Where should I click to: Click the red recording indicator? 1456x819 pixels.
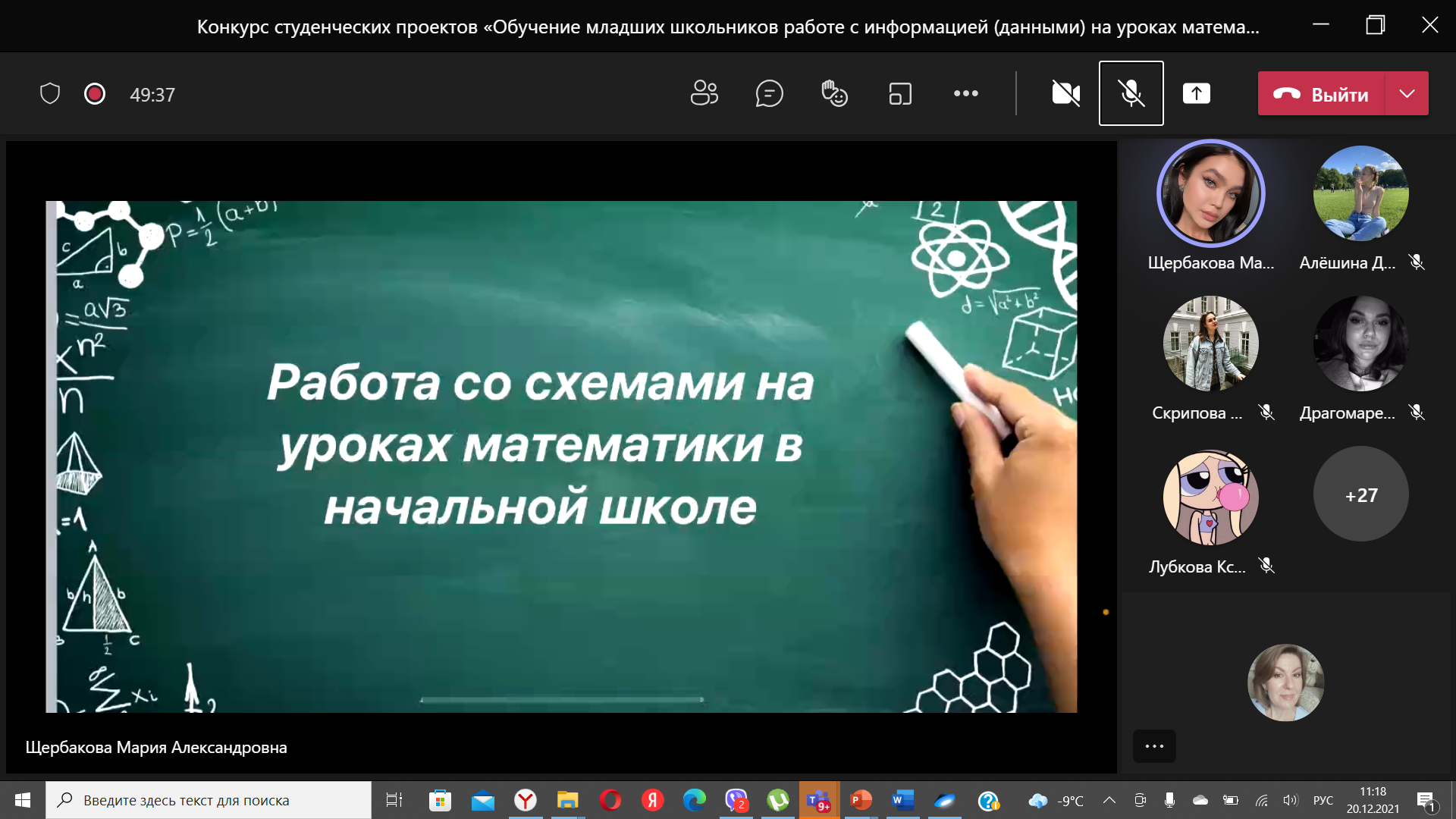pyautogui.click(x=95, y=94)
